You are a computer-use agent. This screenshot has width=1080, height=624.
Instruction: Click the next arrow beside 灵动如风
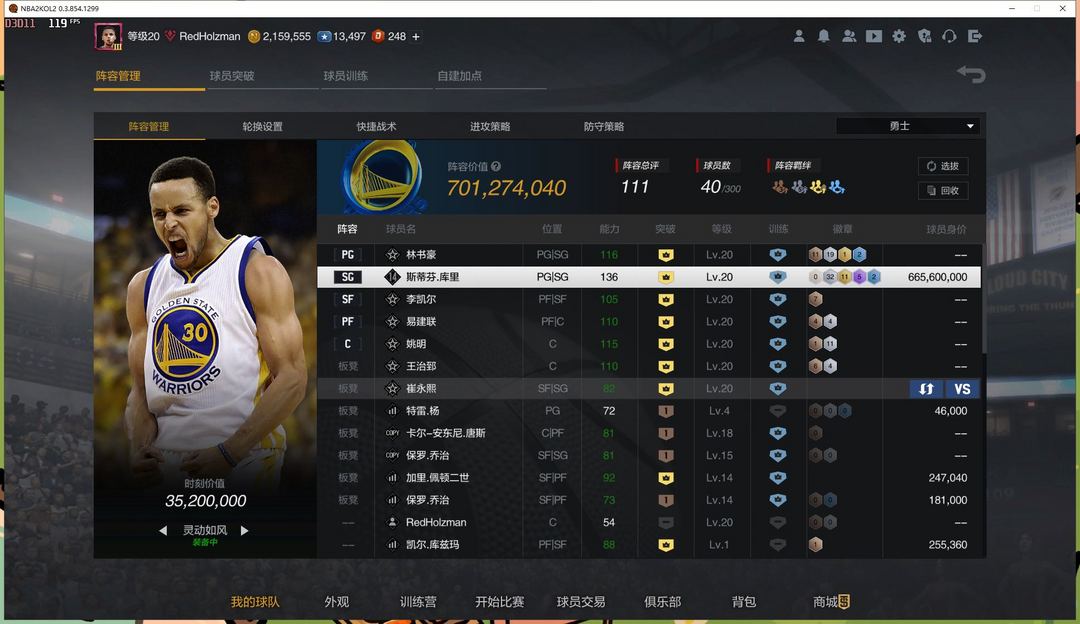[245, 530]
